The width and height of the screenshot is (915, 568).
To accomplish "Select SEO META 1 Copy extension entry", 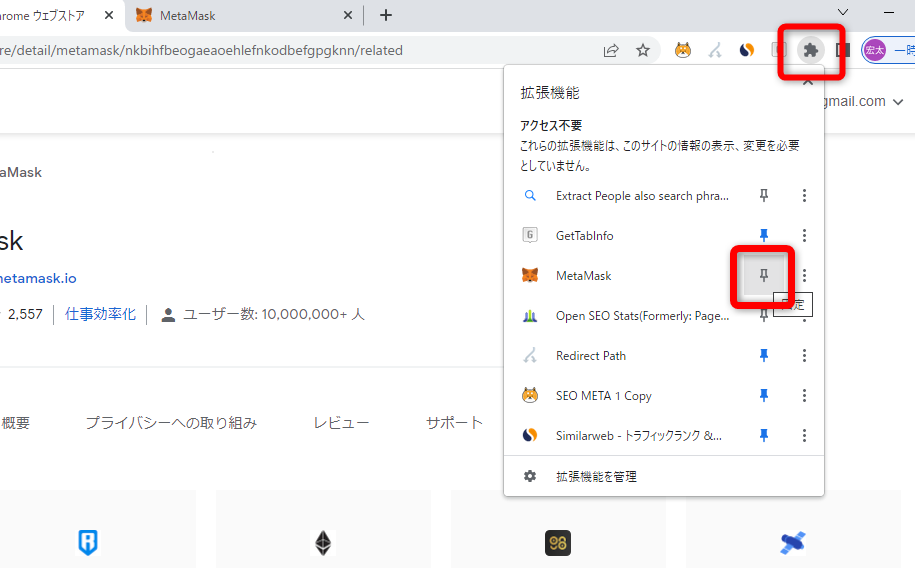I will (603, 396).
